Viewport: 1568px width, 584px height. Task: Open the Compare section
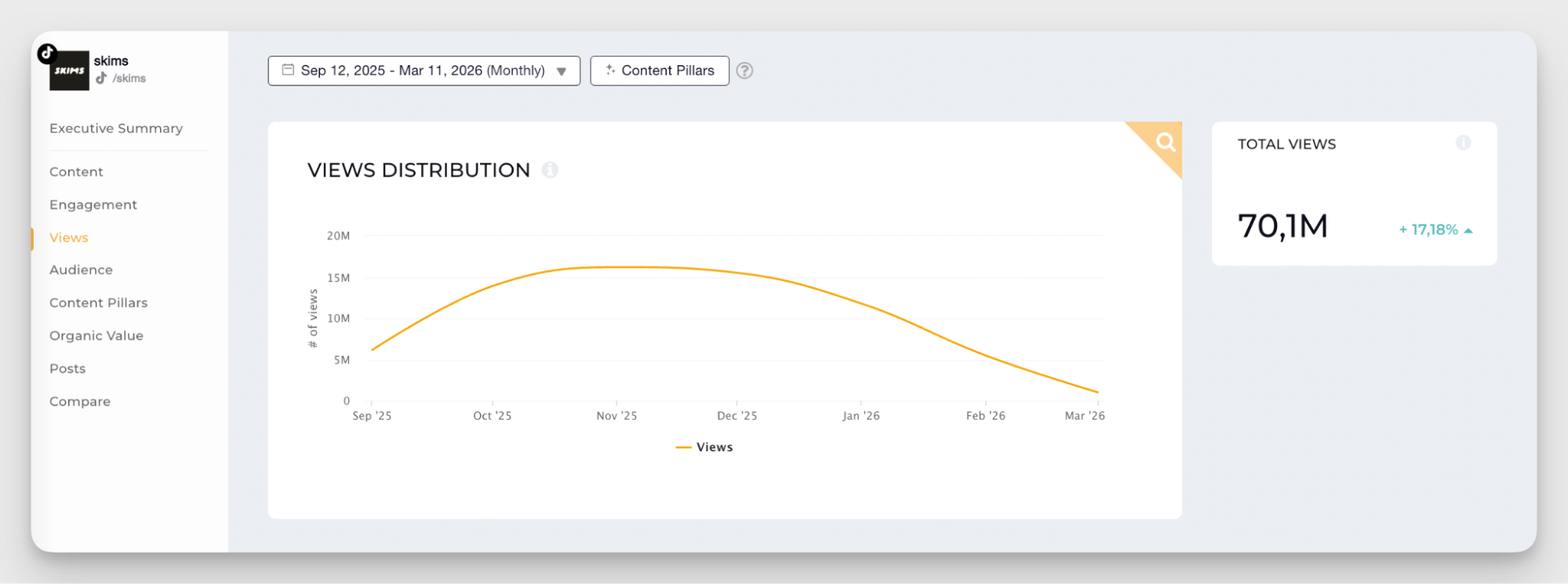(80, 402)
